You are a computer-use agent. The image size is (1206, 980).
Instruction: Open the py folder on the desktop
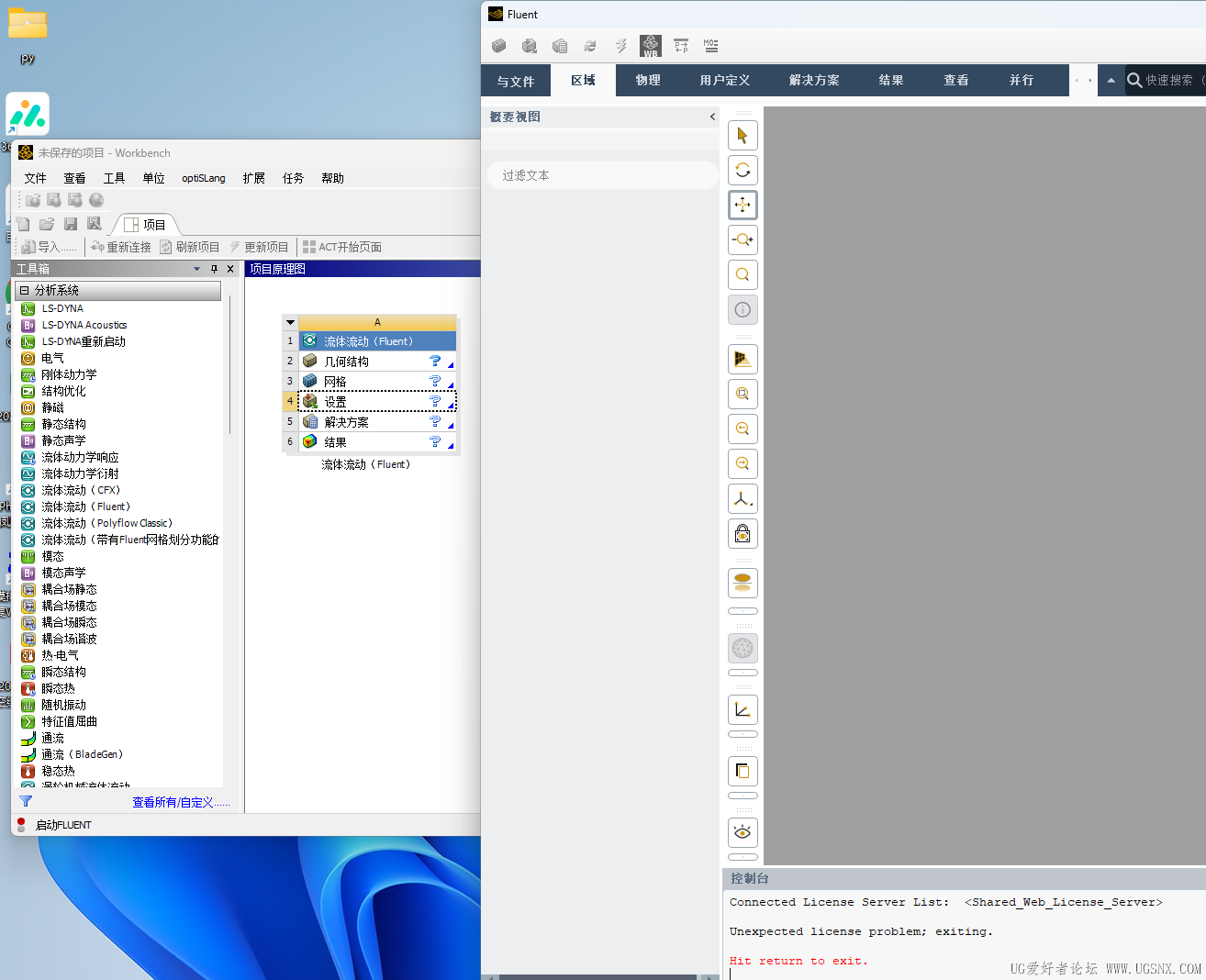28,35
